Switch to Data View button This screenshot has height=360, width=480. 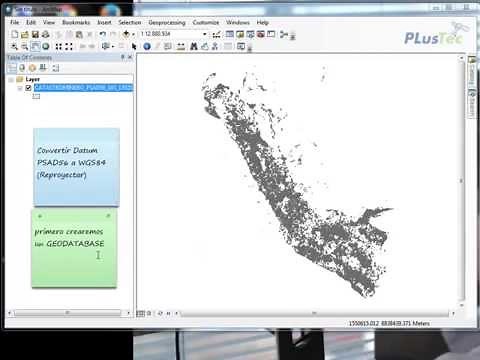(141, 313)
